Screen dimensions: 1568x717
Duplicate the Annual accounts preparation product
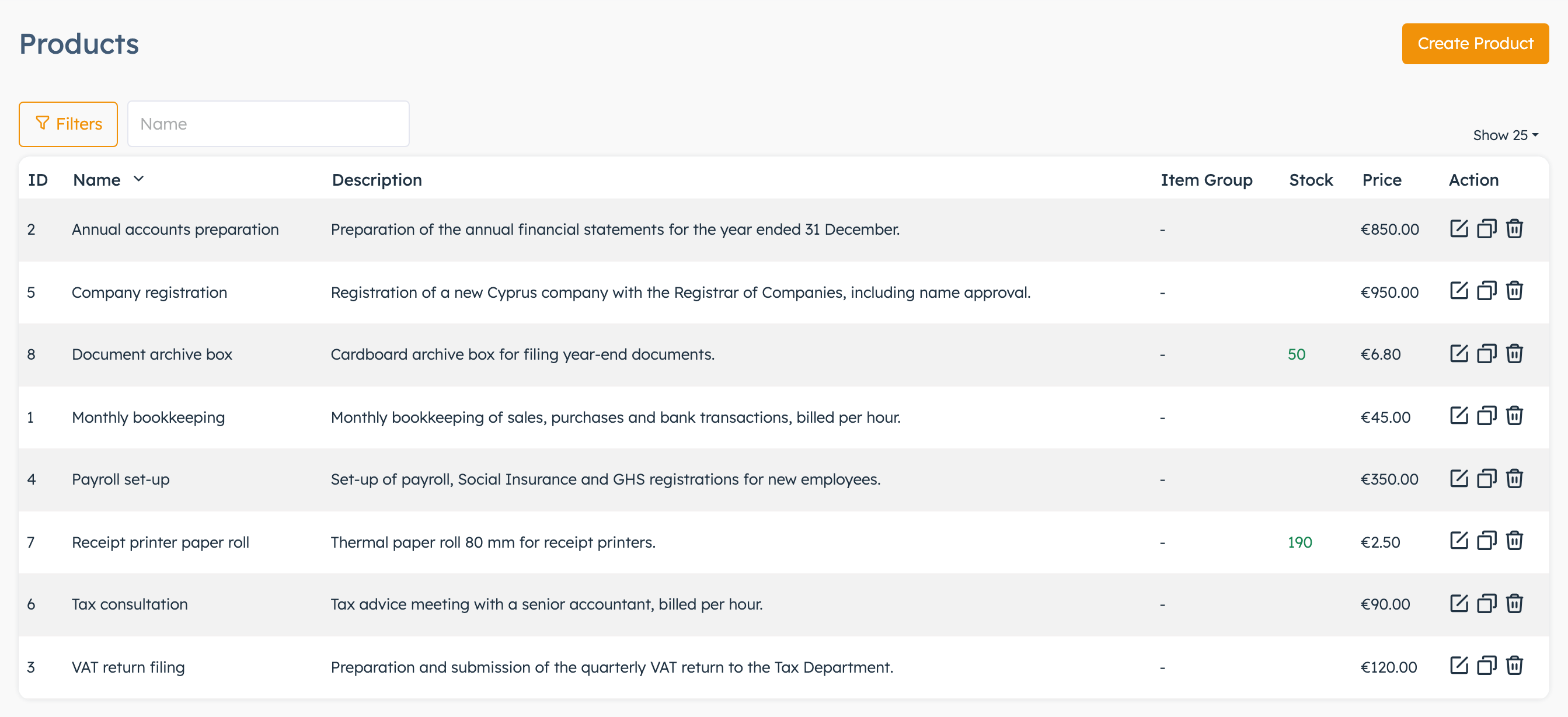click(x=1486, y=229)
